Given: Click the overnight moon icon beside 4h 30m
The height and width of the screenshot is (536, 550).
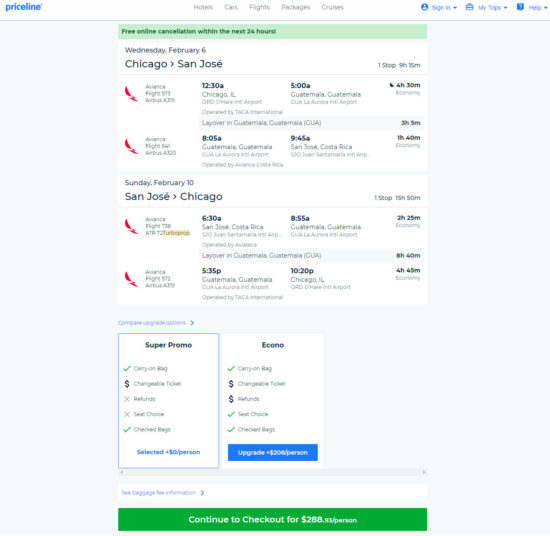Looking at the screenshot, I should click(x=391, y=85).
